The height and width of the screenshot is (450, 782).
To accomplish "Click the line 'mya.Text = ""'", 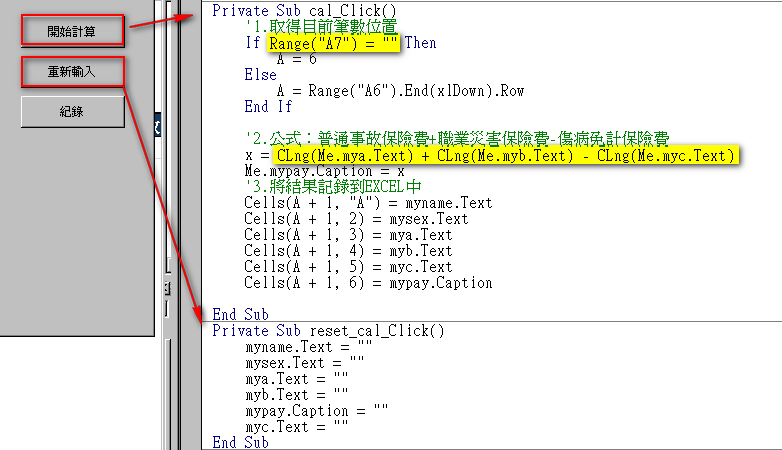I will click(297, 379).
